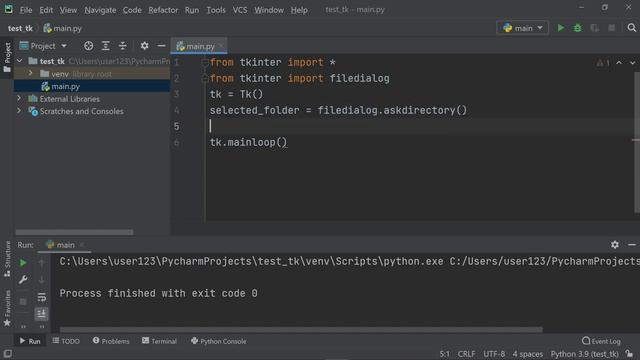
Task: Expand the venv folder
Action: (31, 73)
